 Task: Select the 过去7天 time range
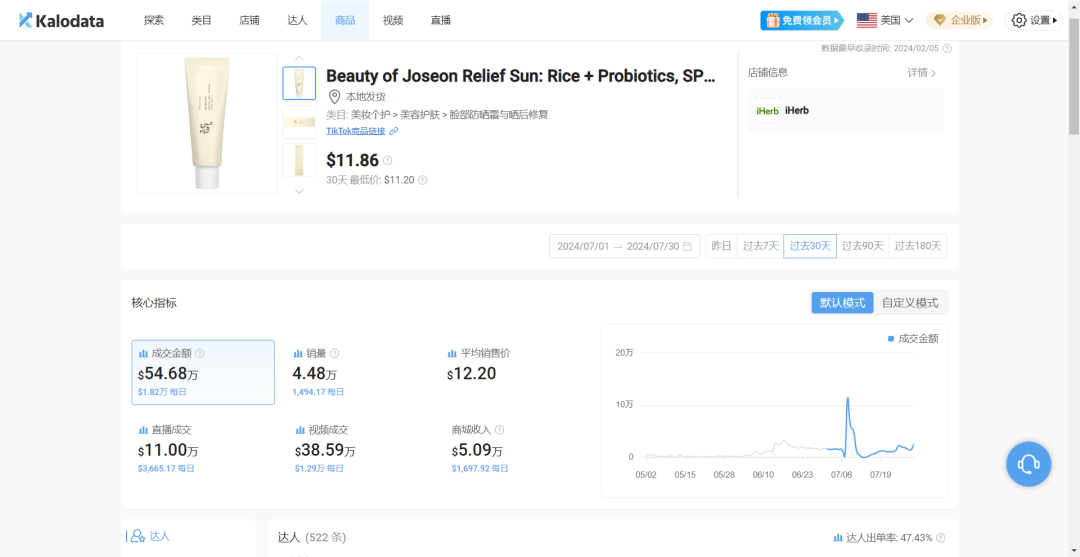point(760,246)
